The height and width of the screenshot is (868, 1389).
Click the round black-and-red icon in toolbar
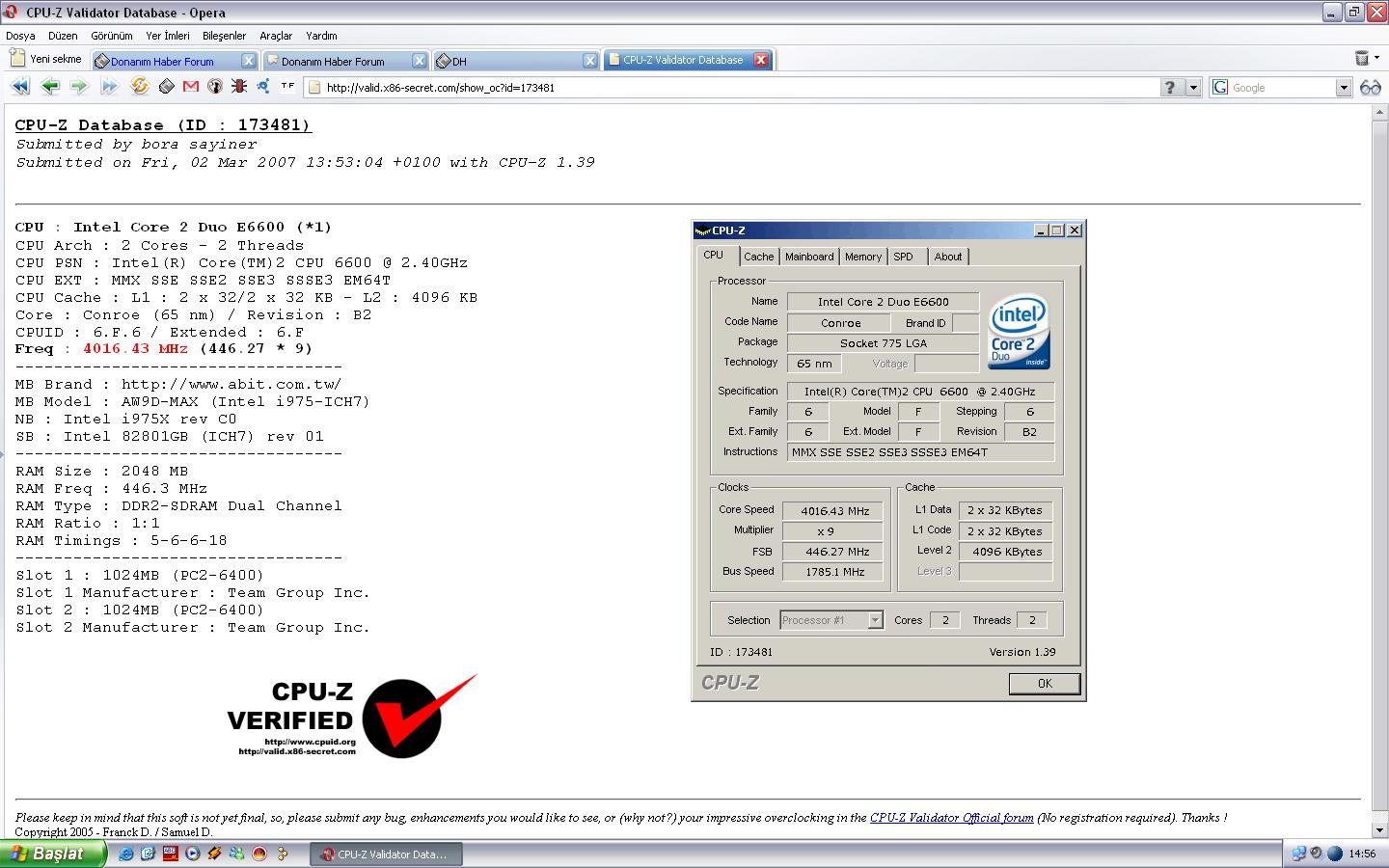214,87
